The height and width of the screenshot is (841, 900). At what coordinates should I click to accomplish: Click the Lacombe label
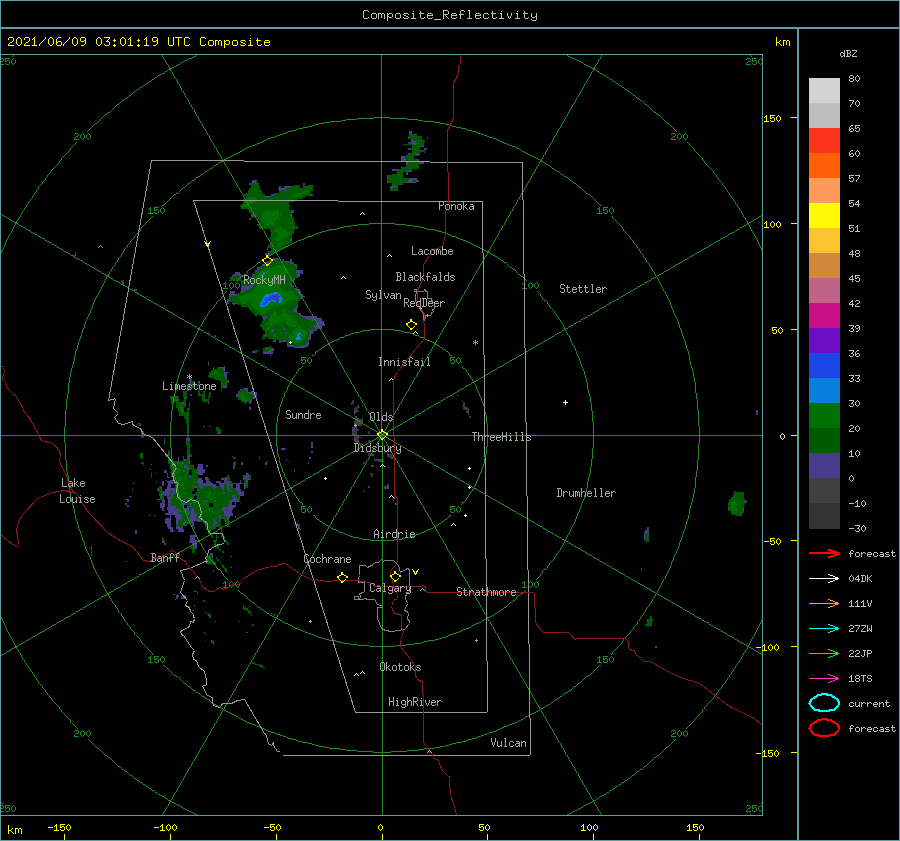(432, 251)
